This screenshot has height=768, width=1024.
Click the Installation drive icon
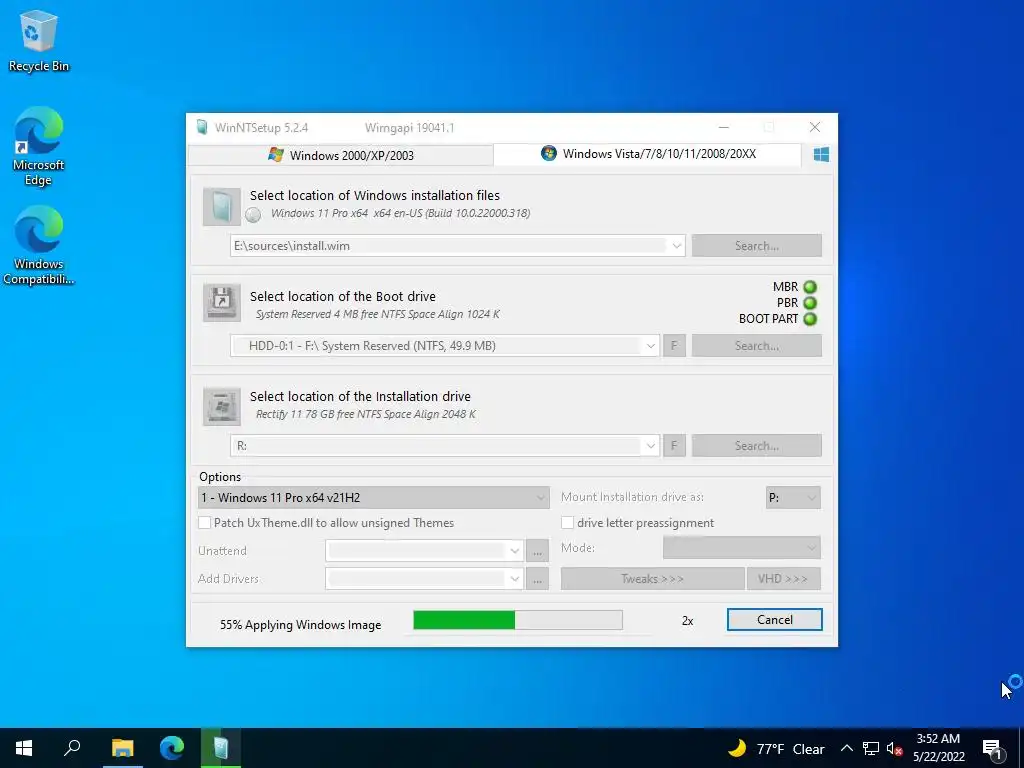click(x=222, y=406)
